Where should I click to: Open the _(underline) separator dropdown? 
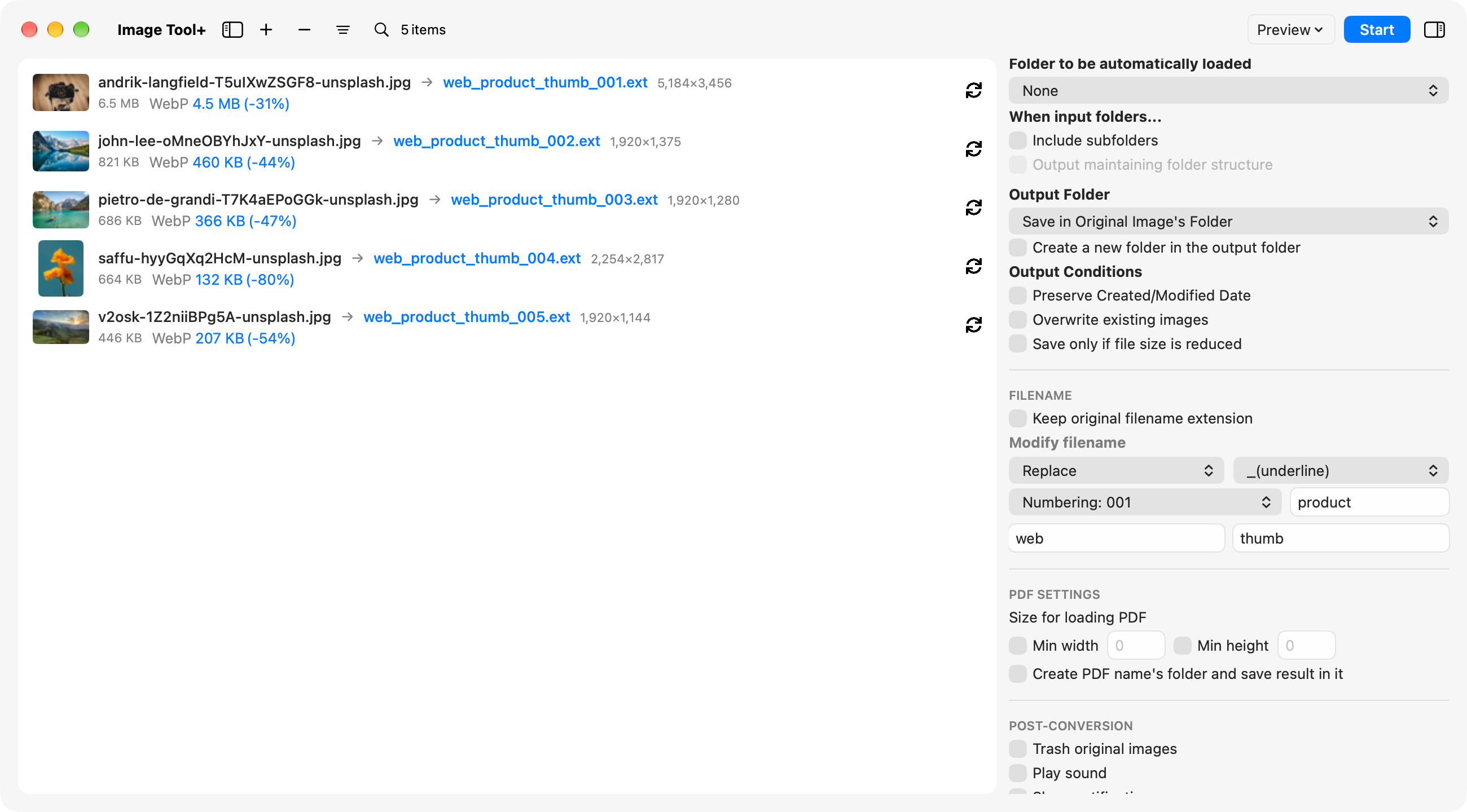(x=1341, y=471)
